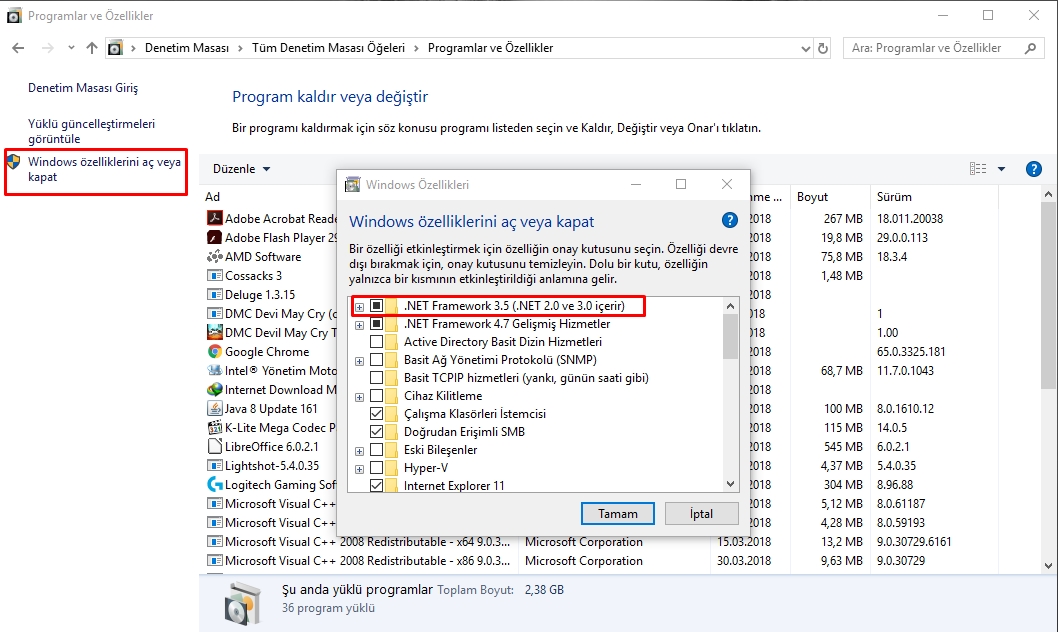Click the Java 8 Update 161 icon

pyautogui.click(x=215, y=408)
